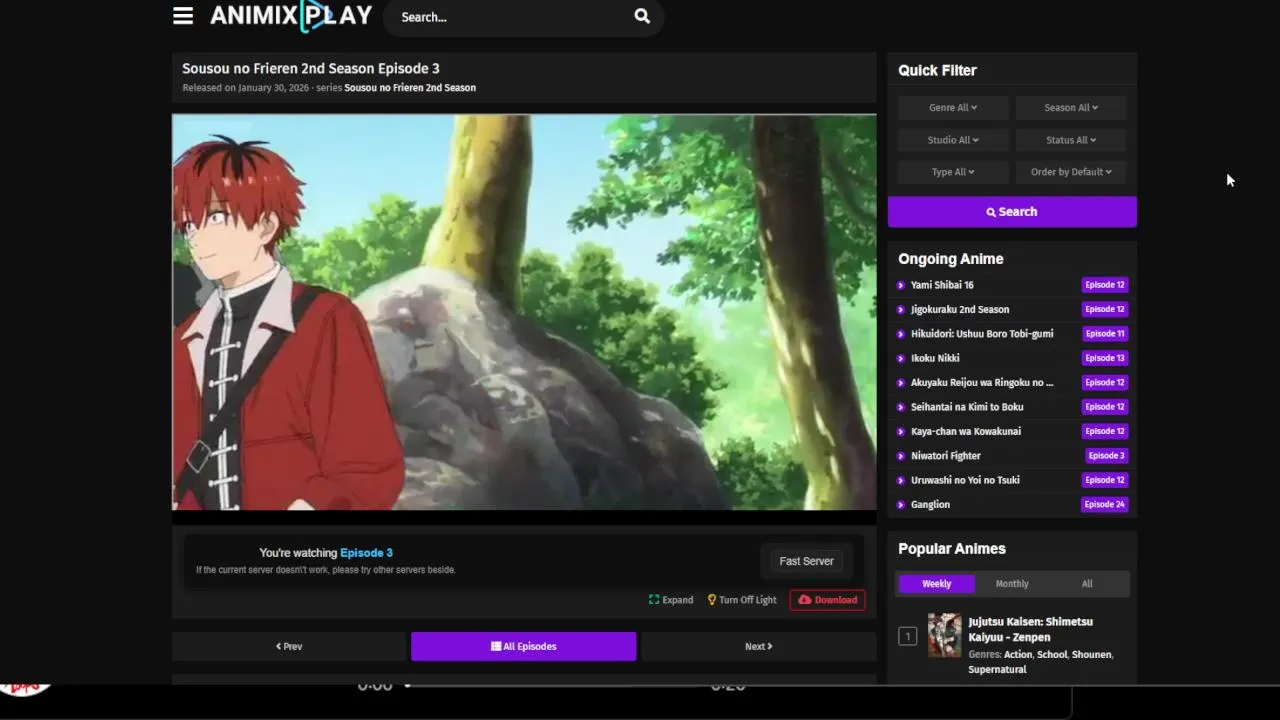This screenshot has width=1280, height=720.
Task: Switch to the Monthly popular tab
Action: tap(1012, 584)
